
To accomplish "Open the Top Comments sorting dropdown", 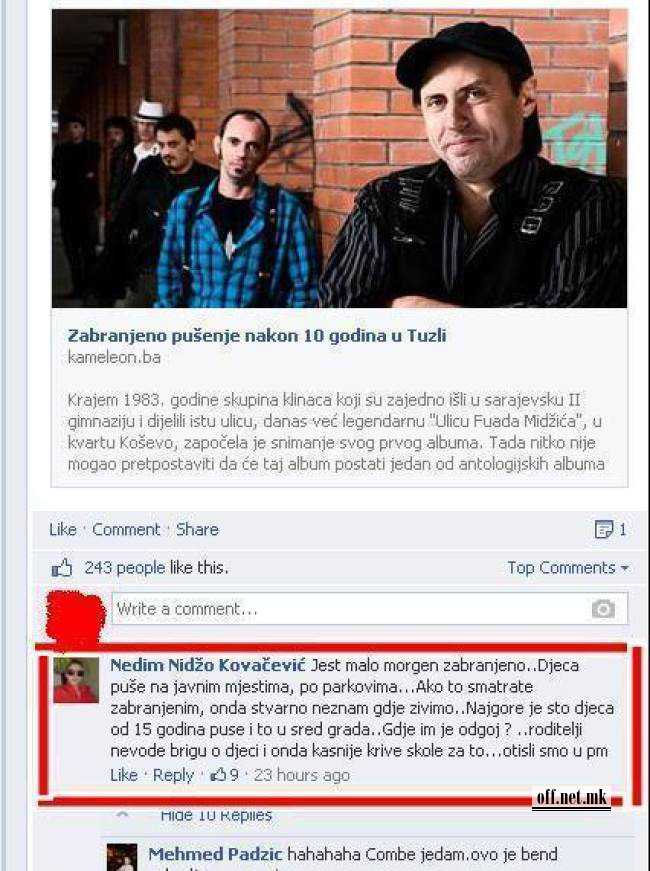I will [x=568, y=568].
